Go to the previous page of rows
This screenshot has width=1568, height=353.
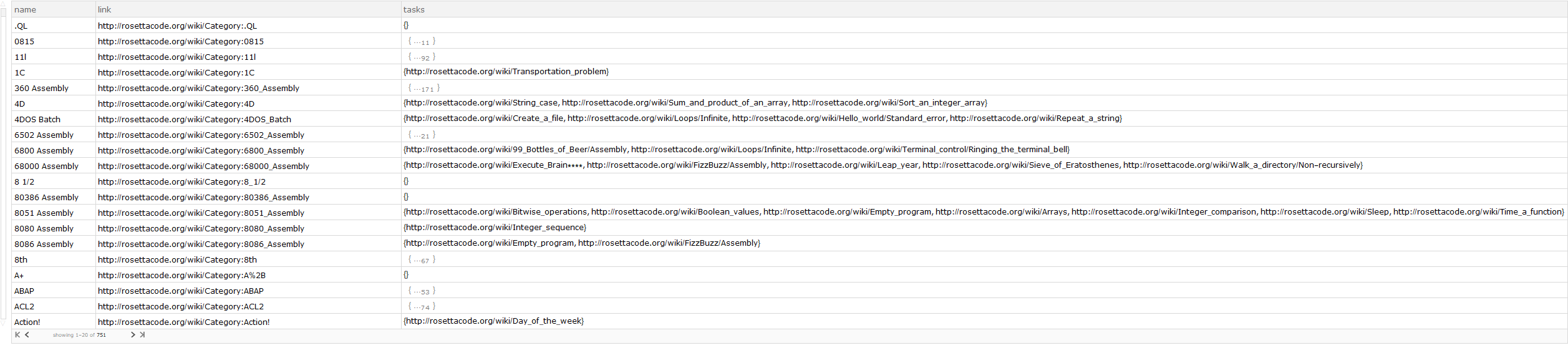27,335
